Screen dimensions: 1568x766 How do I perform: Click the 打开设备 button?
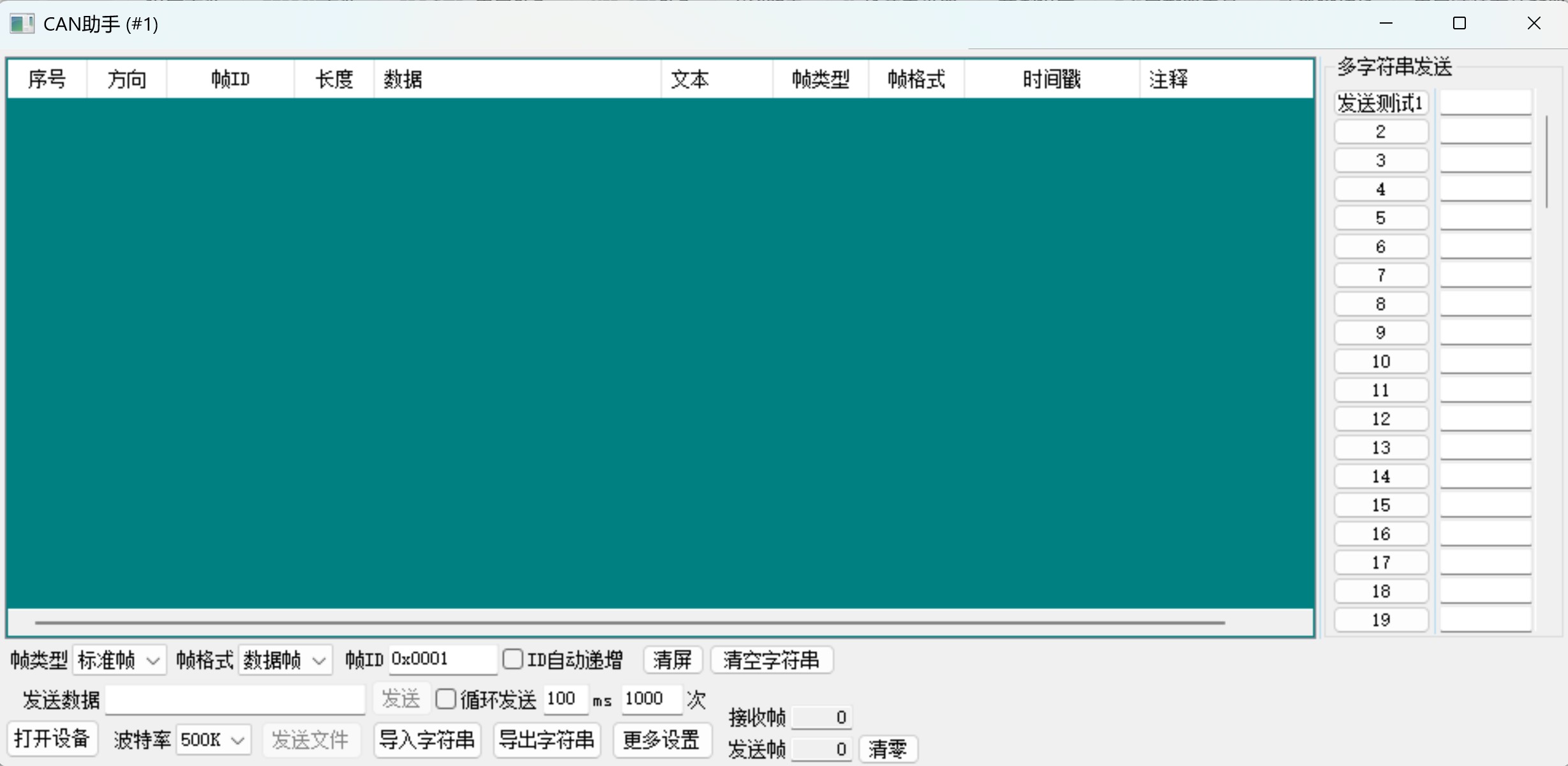pyautogui.click(x=52, y=739)
